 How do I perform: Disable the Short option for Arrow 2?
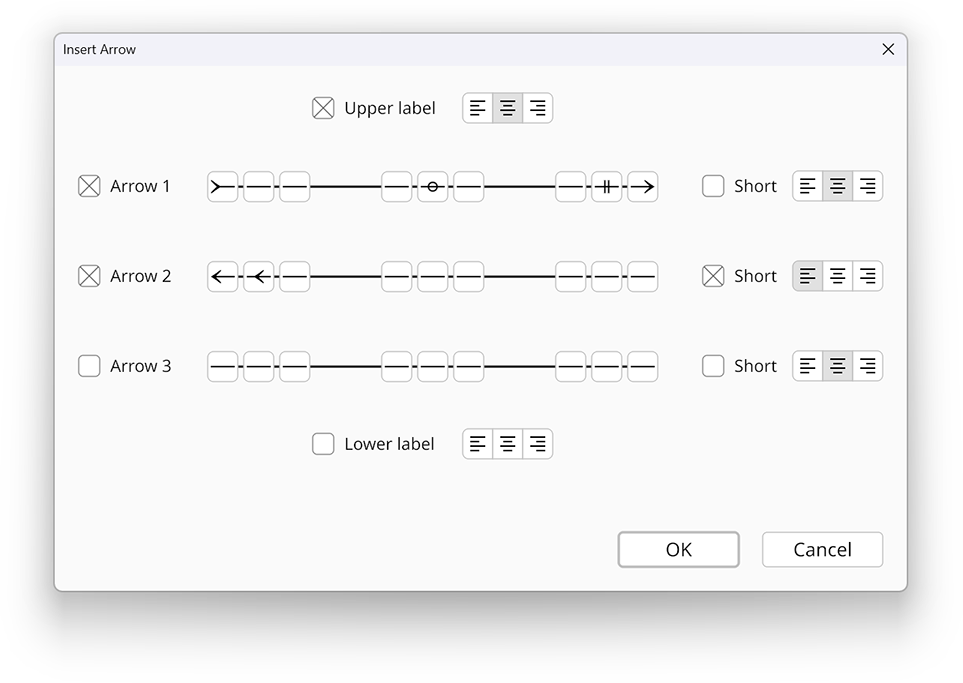tap(712, 276)
